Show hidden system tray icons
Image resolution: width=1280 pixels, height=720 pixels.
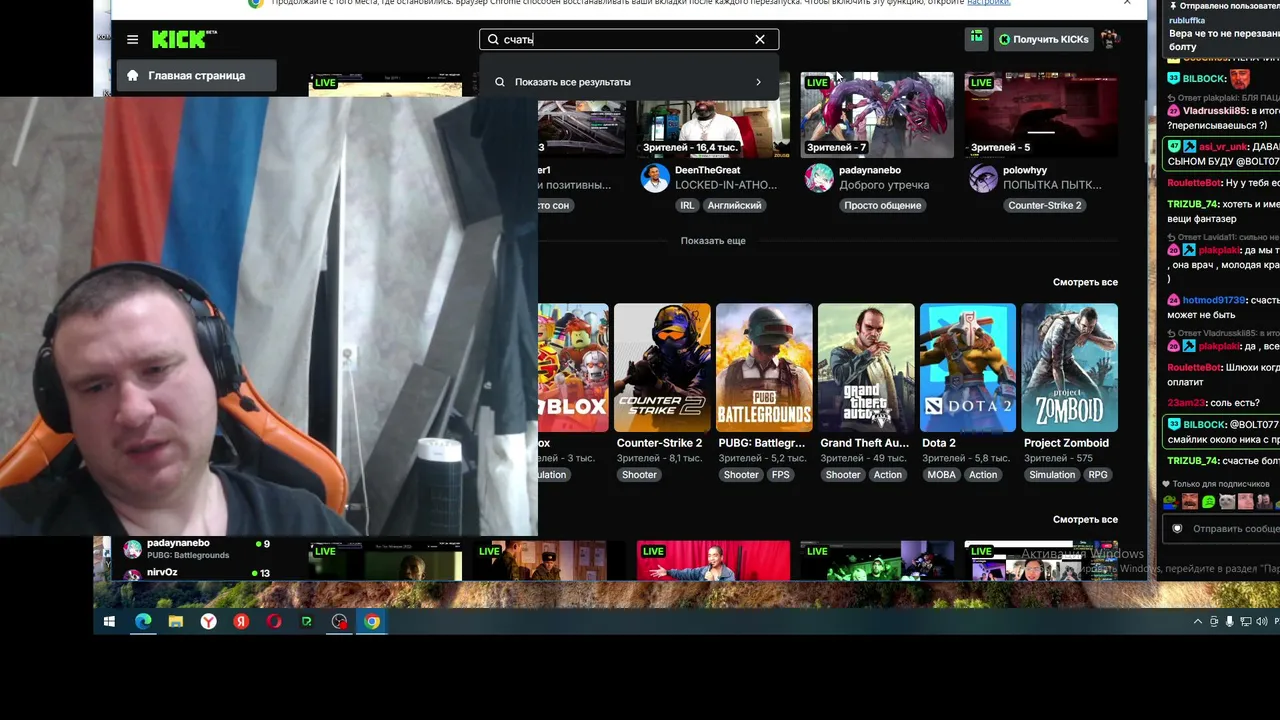tap(1198, 622)
